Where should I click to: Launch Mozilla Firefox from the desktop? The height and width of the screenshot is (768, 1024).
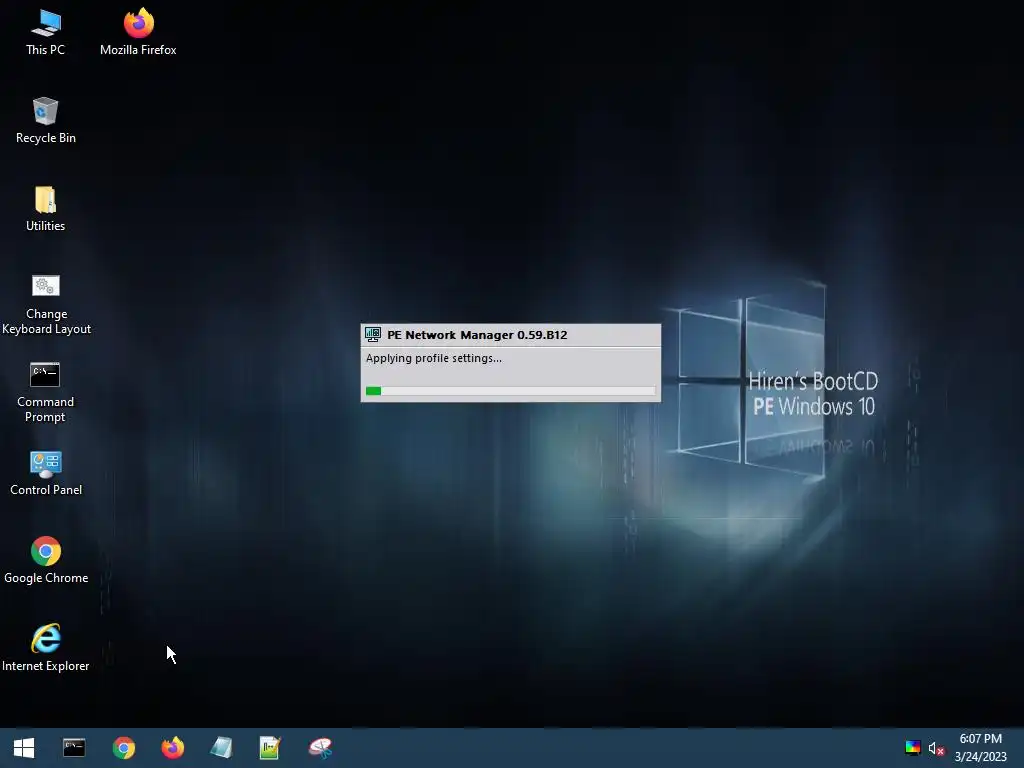coord(138,33)
